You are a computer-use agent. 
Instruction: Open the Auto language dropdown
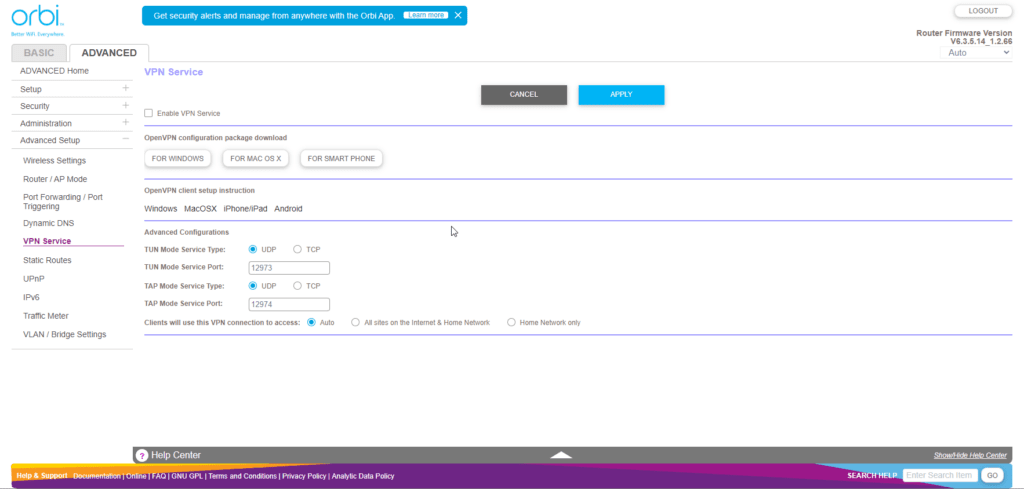pyautogui.click(x=979, y=52)
